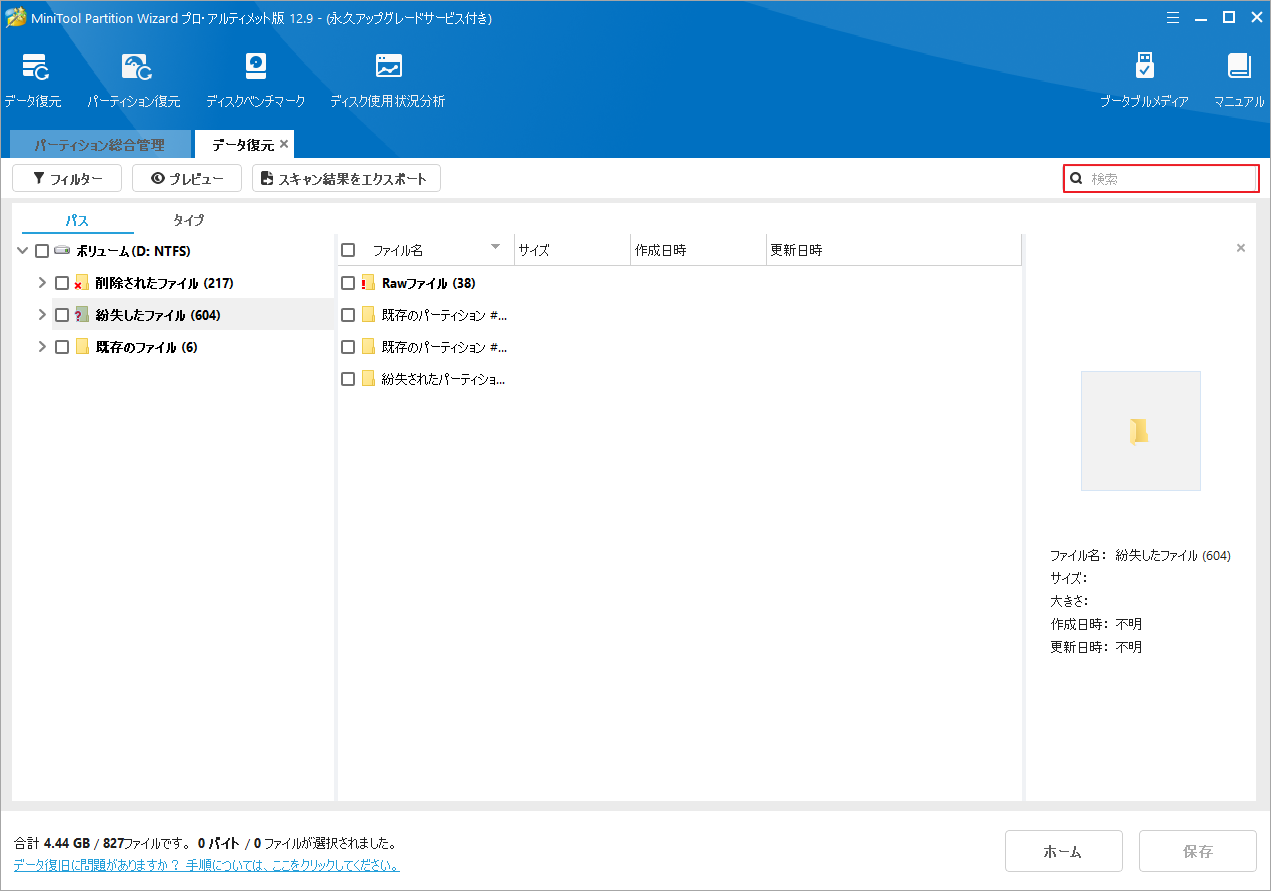Click the プレビュー button
This screenshot has width=1271, height=891.
coord(187,178)
